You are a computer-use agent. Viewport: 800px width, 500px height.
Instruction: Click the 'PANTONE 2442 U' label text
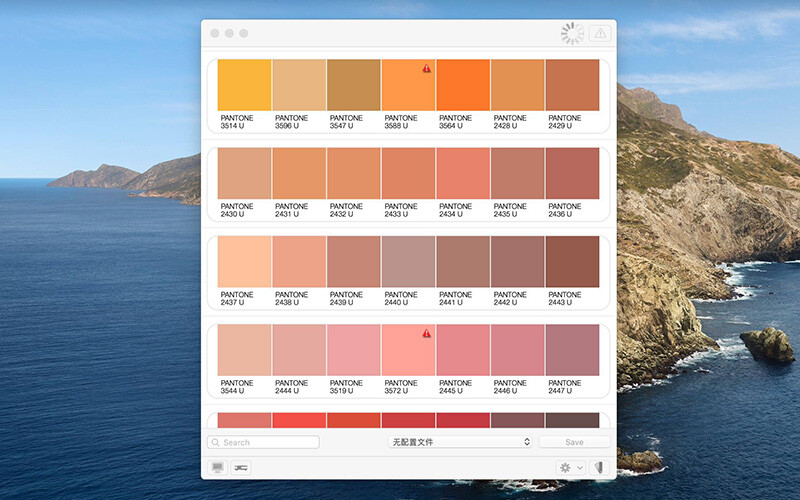[x=510, y=298]
